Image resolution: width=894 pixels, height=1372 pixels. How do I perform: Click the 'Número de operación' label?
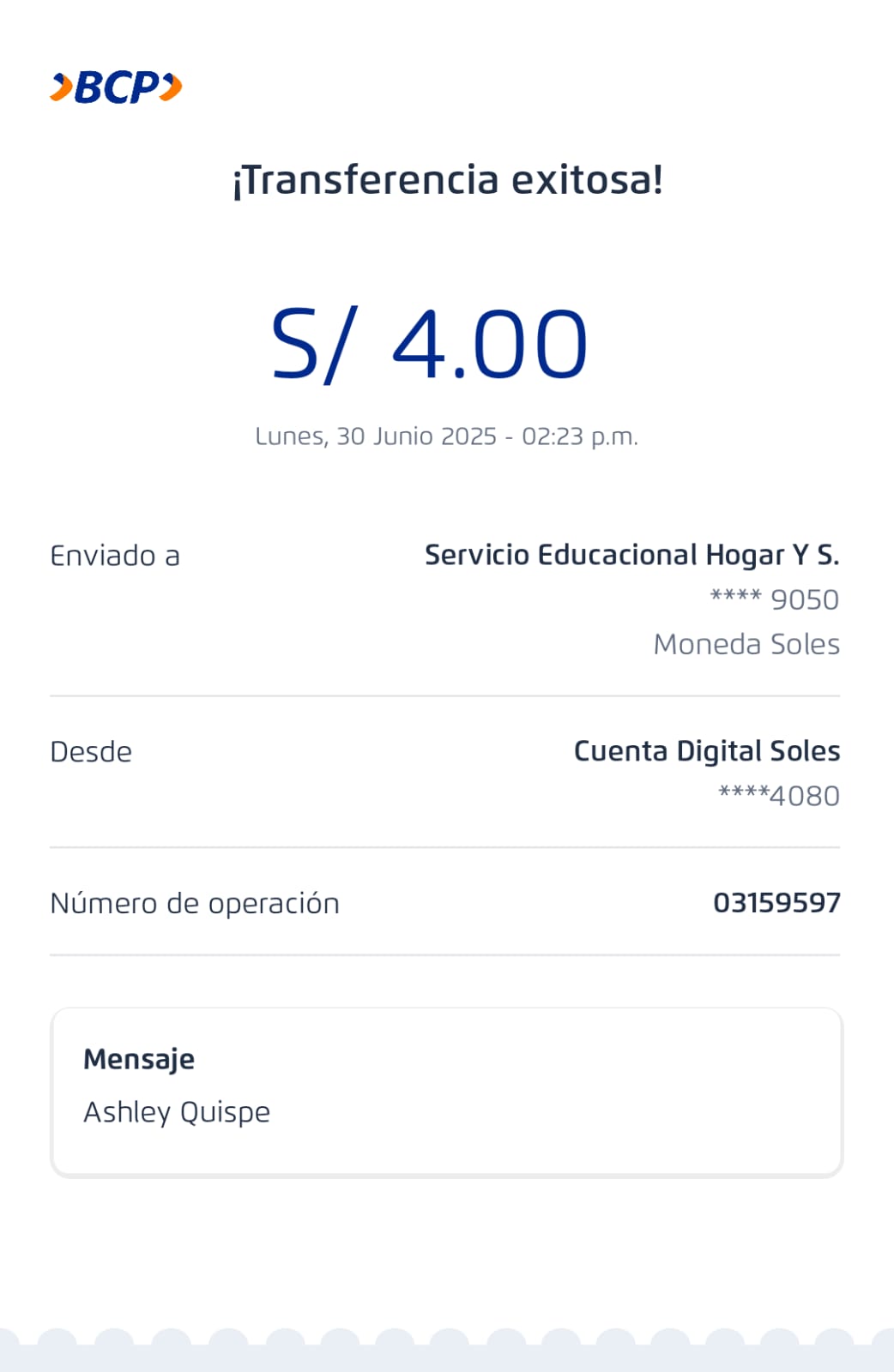195,903
